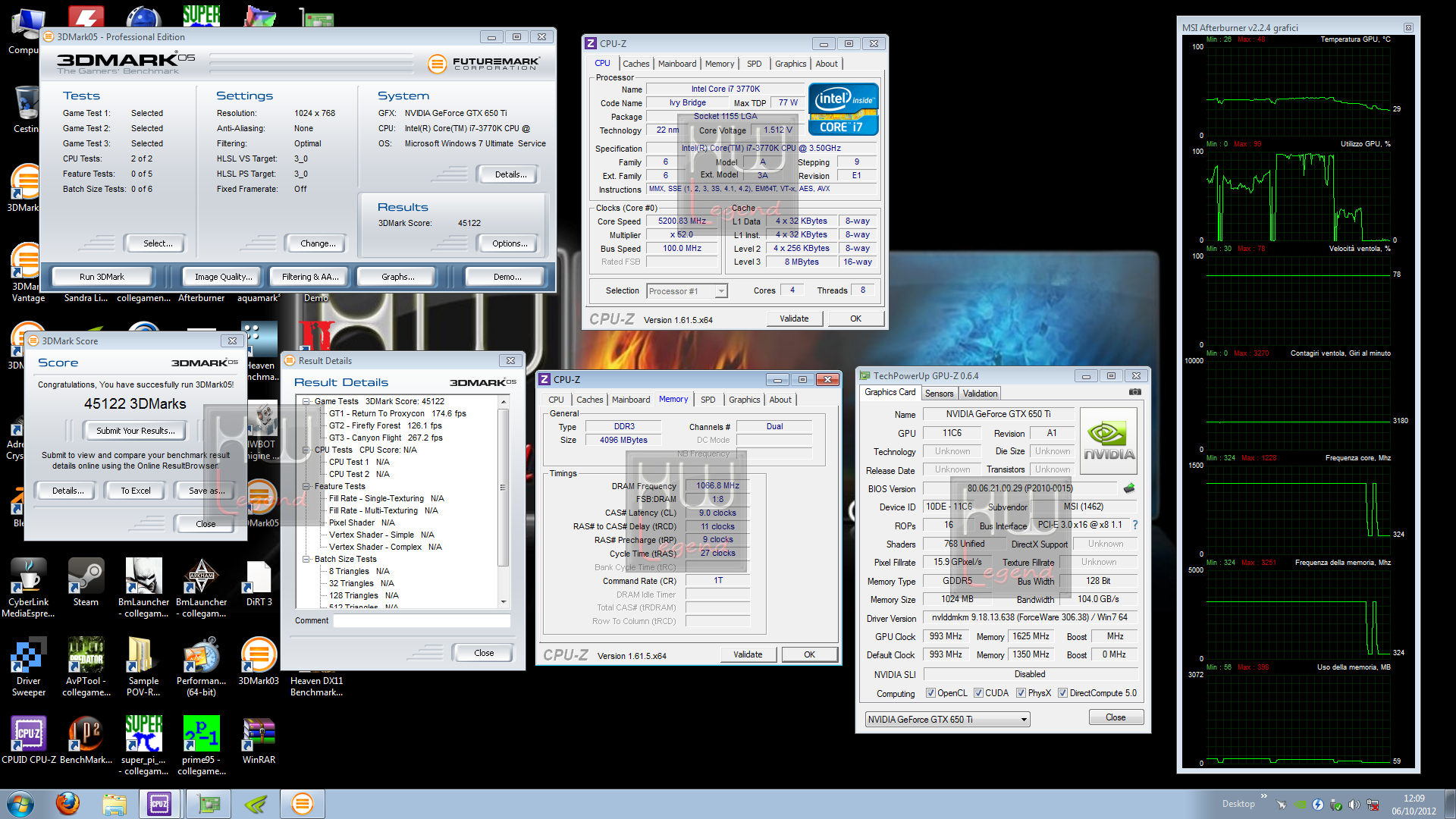Switch to Validation tab in GPU-Z
The image size is (1456, 819).
tap(980, 394)
